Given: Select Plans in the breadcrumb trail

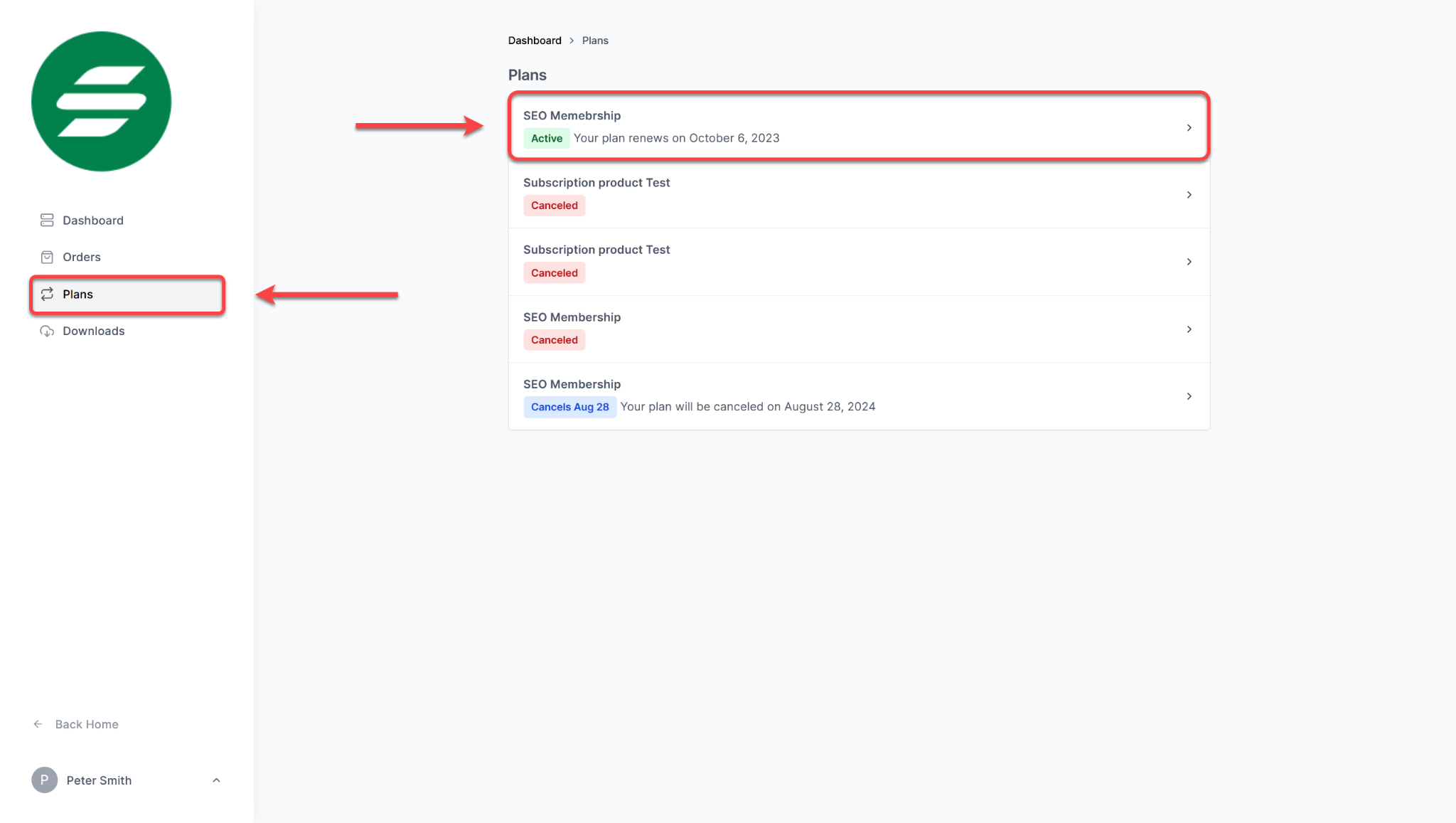Looking at the screenshot, I should coord(595,41).
